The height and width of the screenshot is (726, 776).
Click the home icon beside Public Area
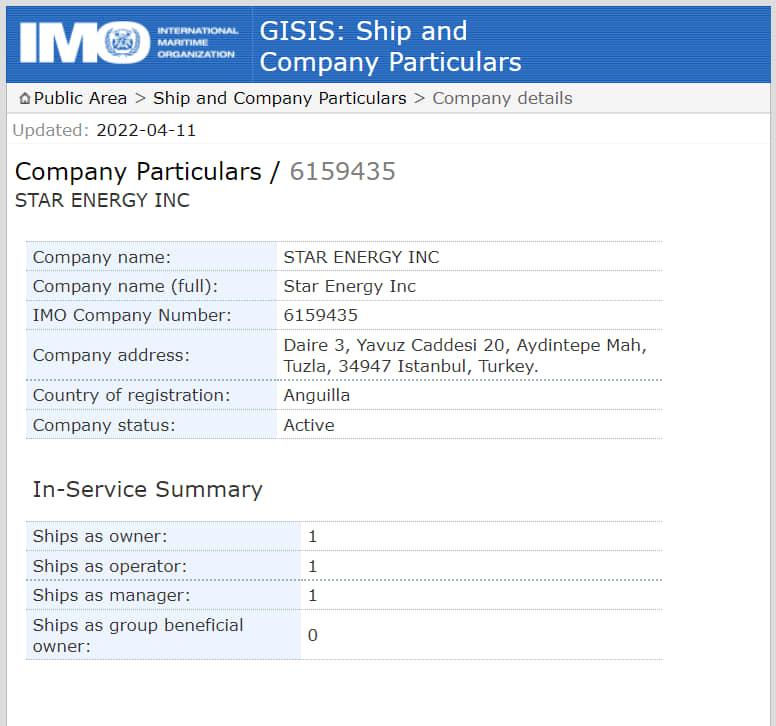(x=24, y=98)
